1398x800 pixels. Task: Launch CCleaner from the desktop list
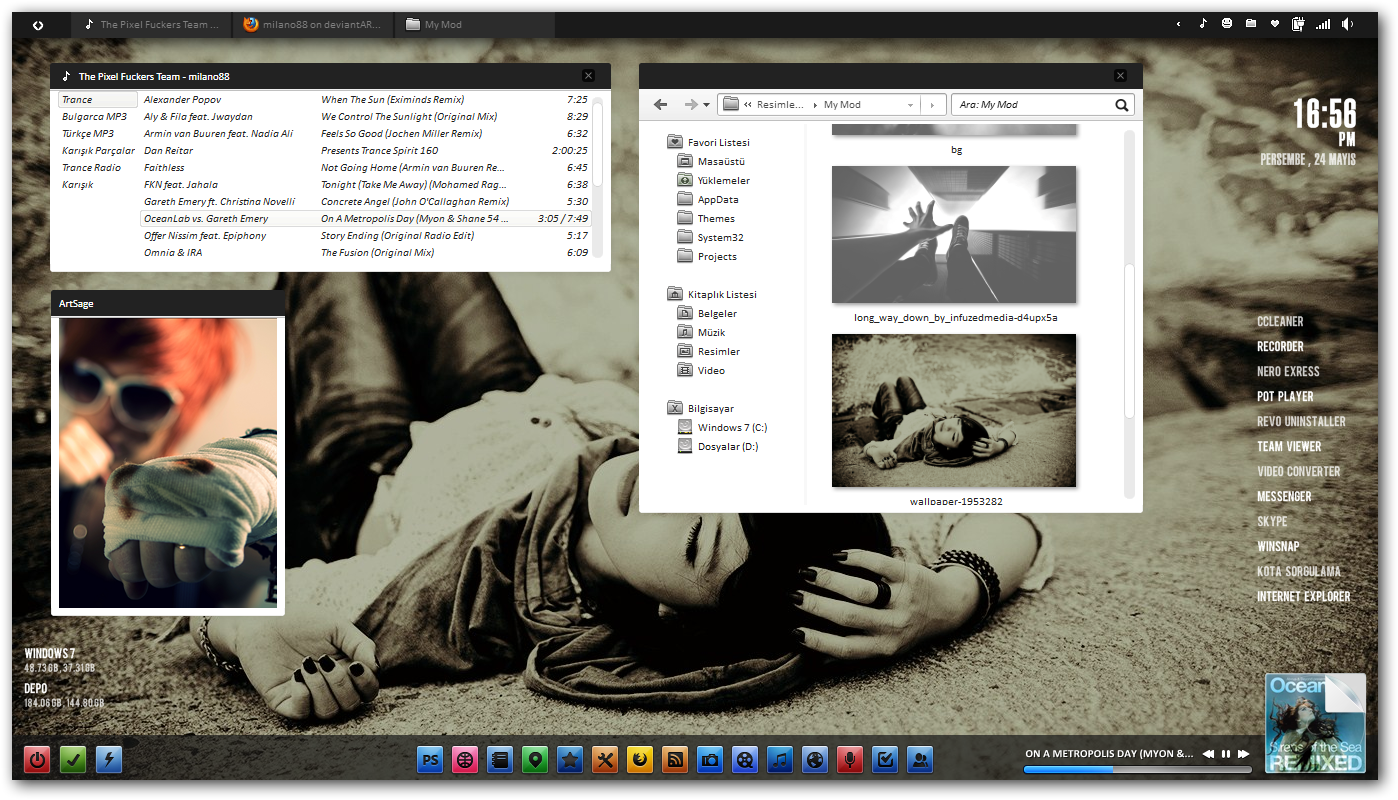pos(1280,322)
